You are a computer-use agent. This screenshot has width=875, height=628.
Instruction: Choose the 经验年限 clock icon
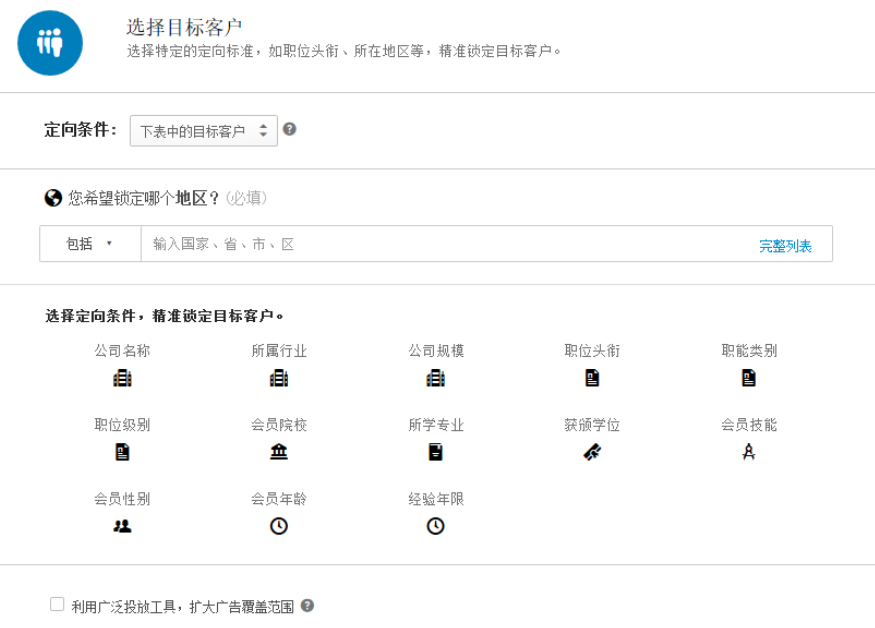[x=435, y=526]
